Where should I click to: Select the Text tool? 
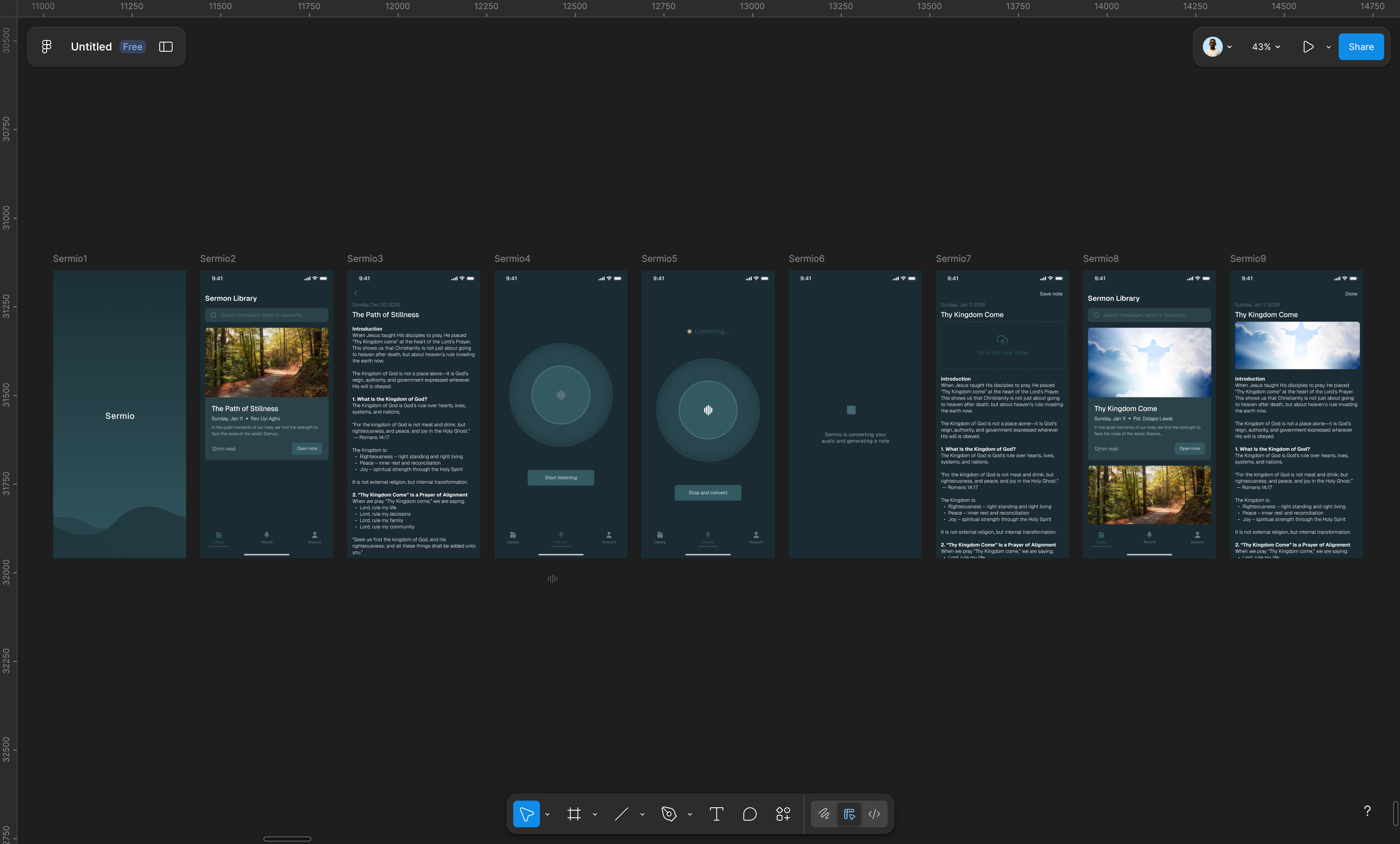[x=717, y=814]
